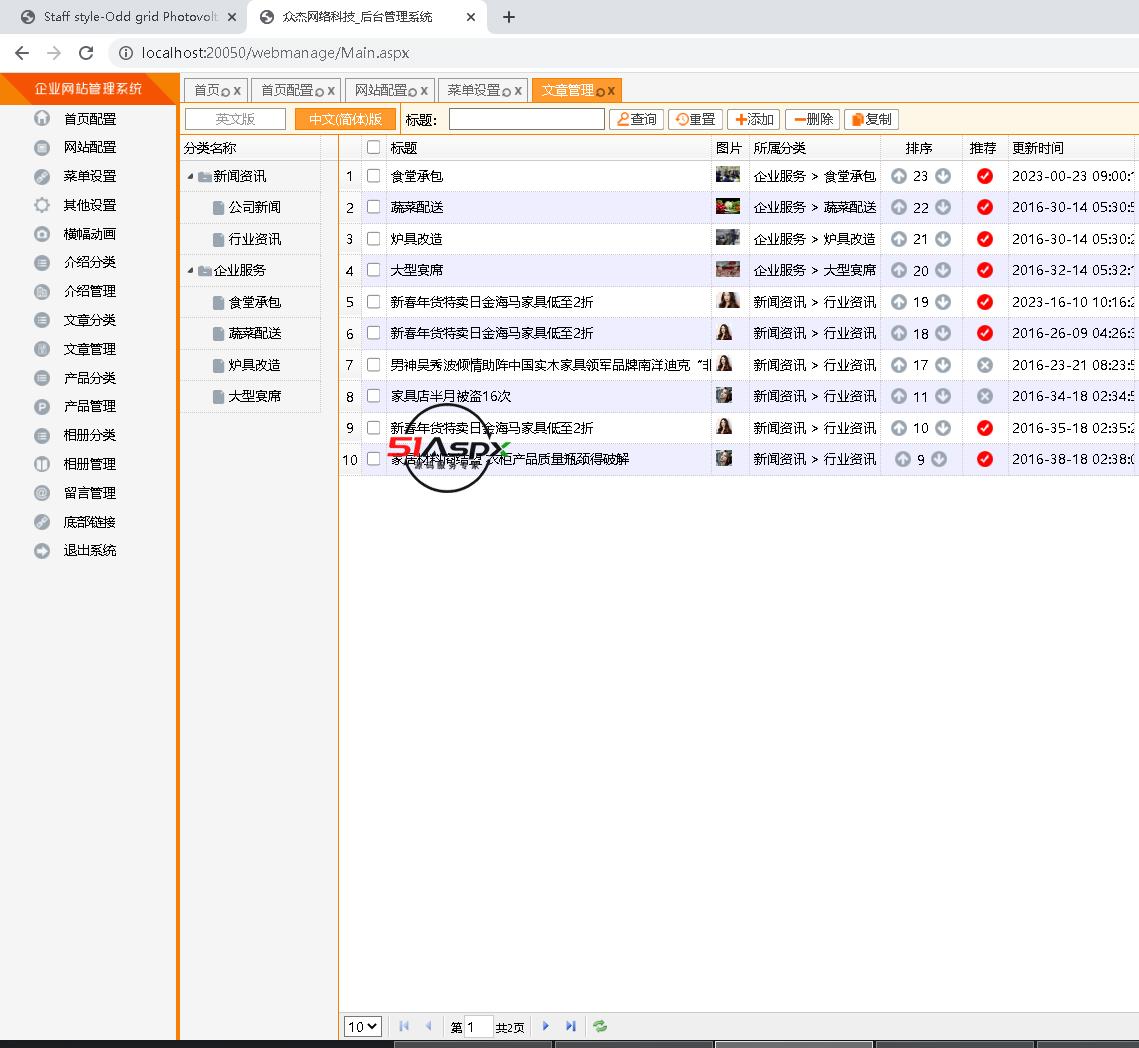Click the red recommended checkmark in row 3

pos(985,239)
